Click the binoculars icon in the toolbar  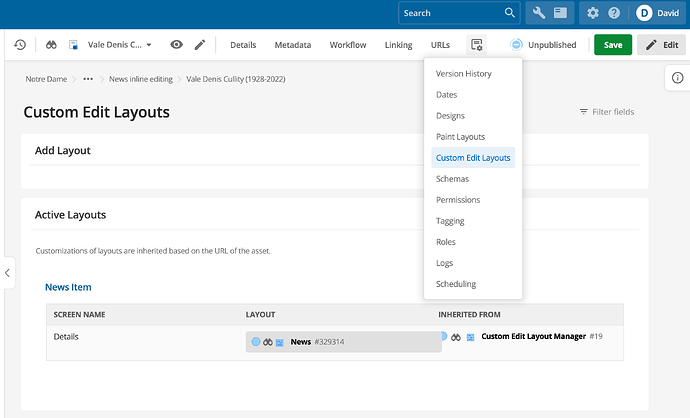[x=51, y=44]
